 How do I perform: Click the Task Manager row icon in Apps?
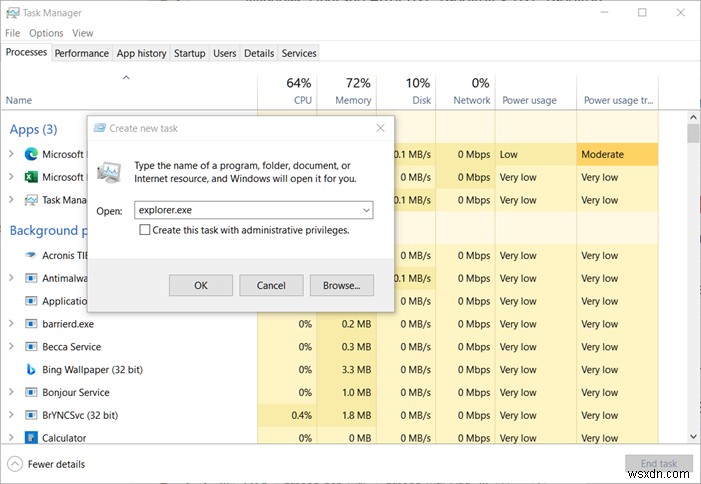[x=31, y=200]
